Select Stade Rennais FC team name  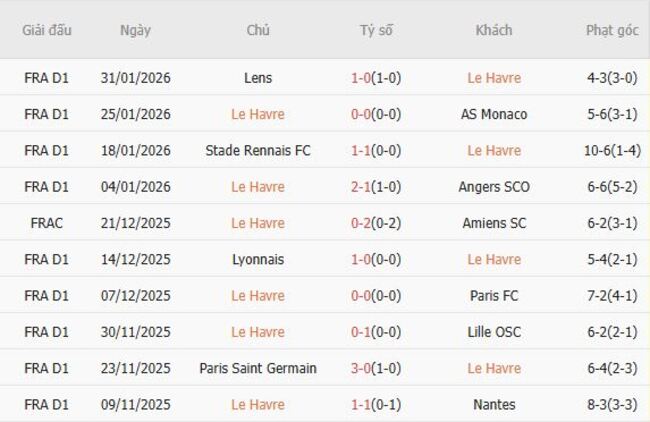pyautogui.click(x=257, y=150)
